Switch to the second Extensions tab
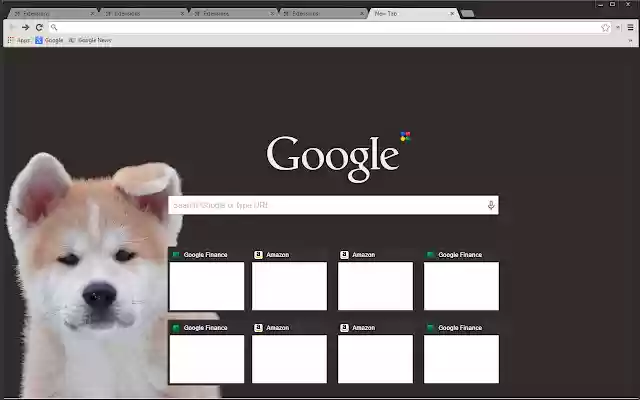The image size is (640, 400). pos(143,13)
